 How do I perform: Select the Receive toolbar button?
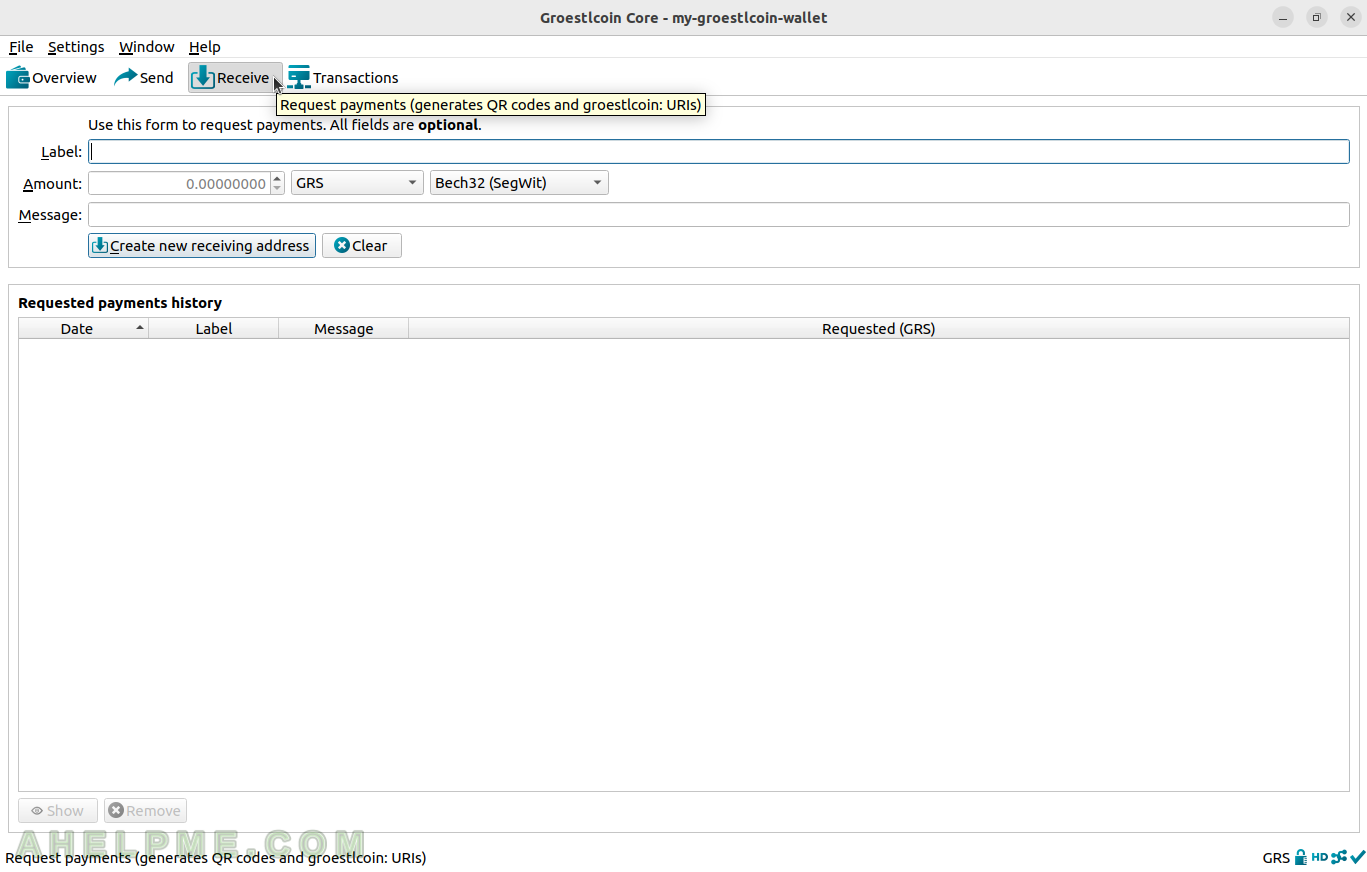(235, 78)
